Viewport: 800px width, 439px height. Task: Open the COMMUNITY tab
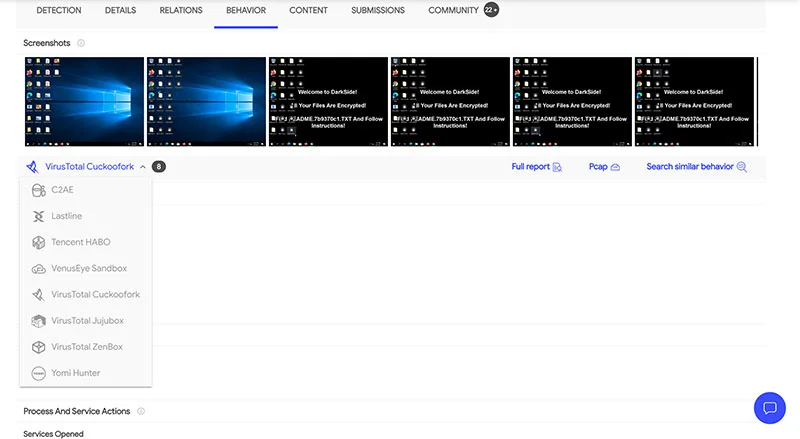[453, 10]
